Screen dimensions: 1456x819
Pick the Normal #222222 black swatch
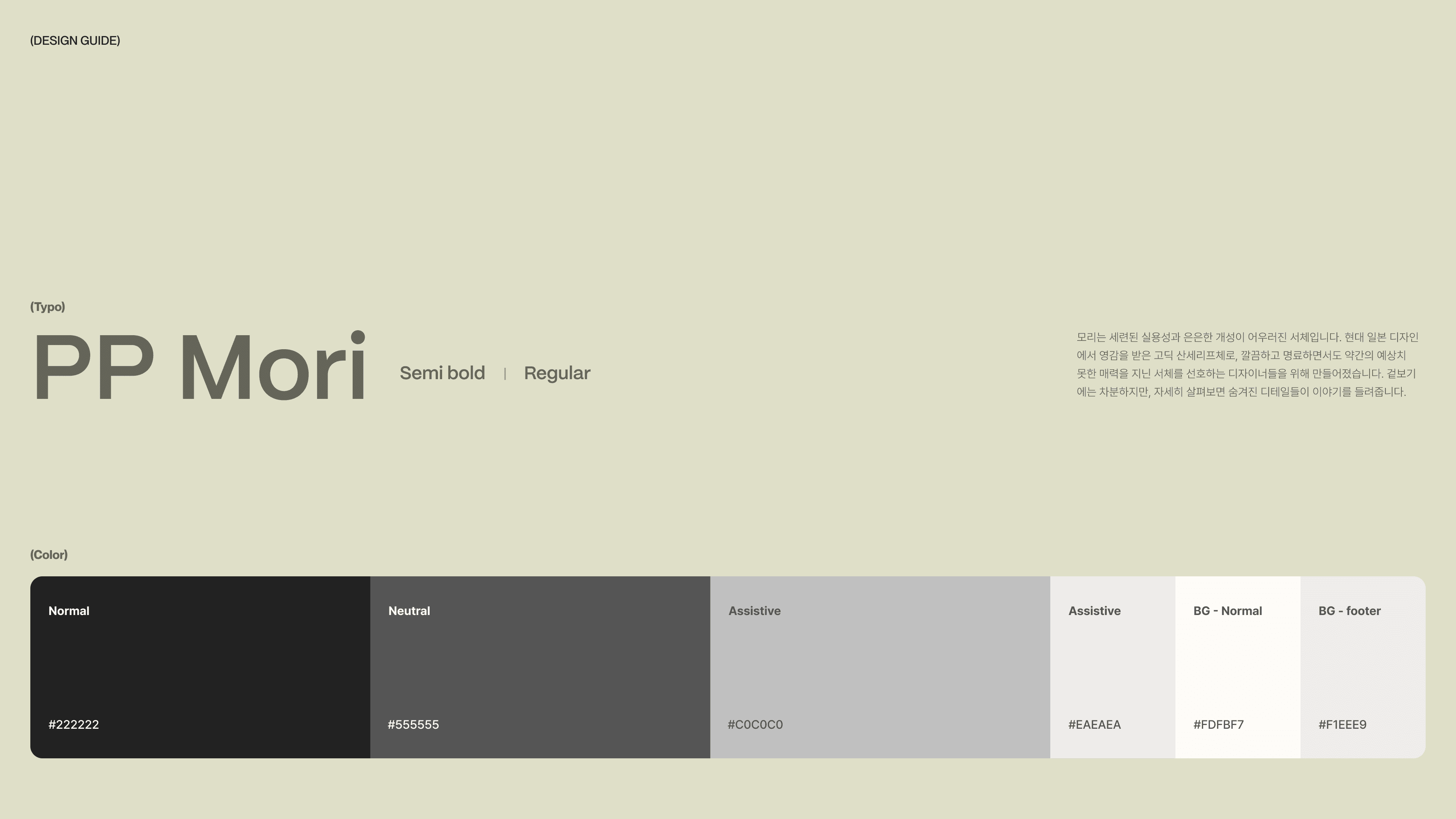tap(200, 667)
